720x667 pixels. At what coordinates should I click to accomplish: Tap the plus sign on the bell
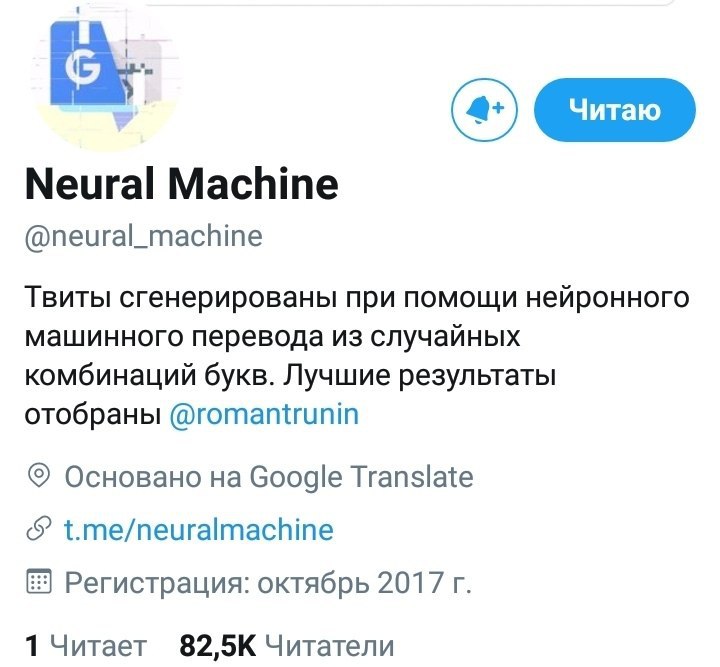tap(499, 107)
